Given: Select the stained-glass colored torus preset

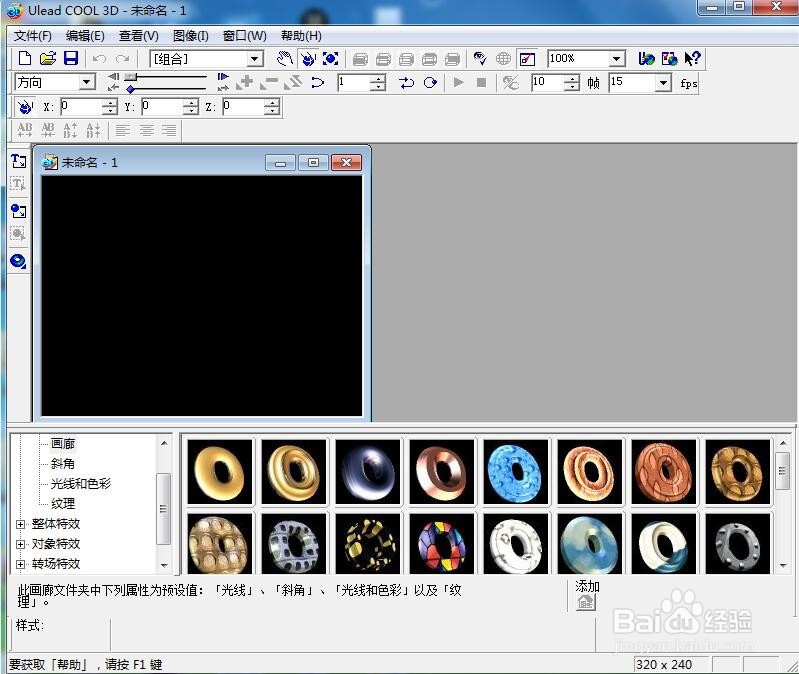Looking at the screenshot, I should pyautogui.click(x=442, y=544).
